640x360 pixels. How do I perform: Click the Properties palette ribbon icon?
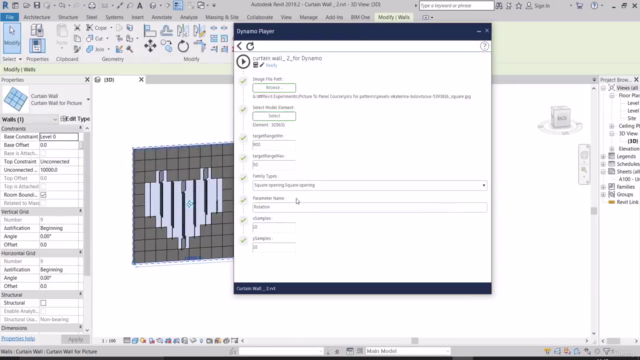click(x=37, y=46)
